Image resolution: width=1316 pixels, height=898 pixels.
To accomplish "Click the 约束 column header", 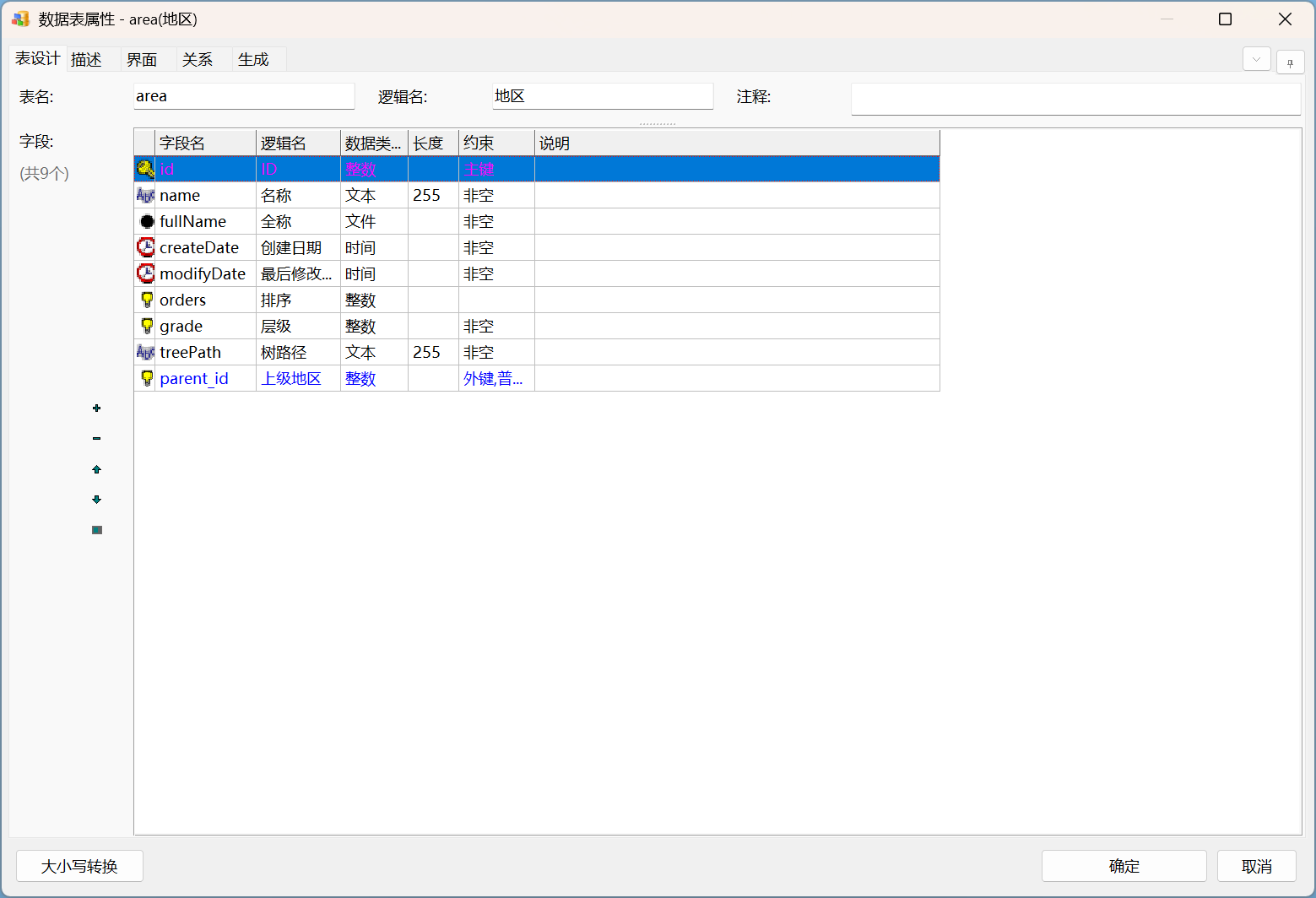I will coord(496,143).
